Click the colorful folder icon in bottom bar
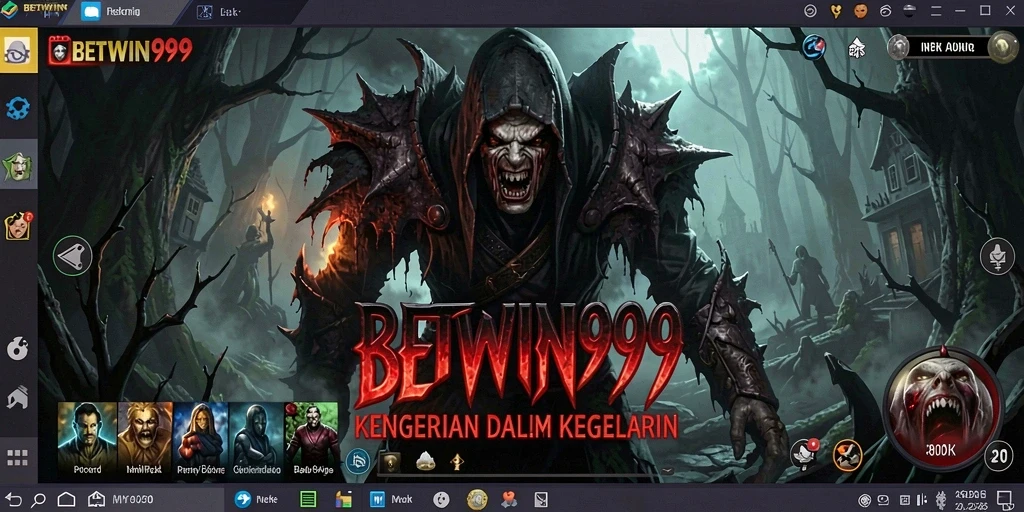The width and height of the screenshot is (1024, 512). (344, 500)
